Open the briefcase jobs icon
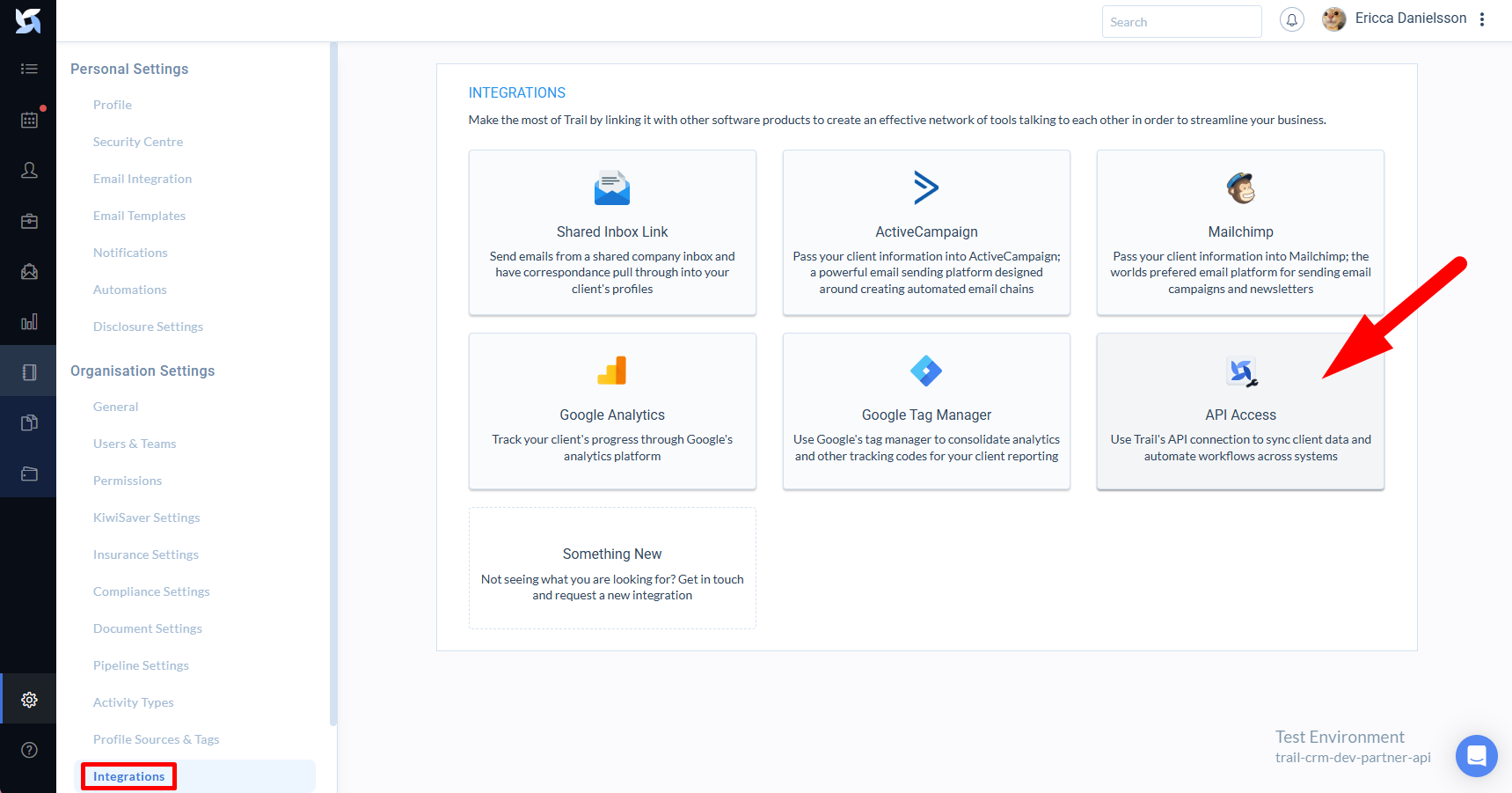Screen dimensions: 1512x793 point(29,221)
